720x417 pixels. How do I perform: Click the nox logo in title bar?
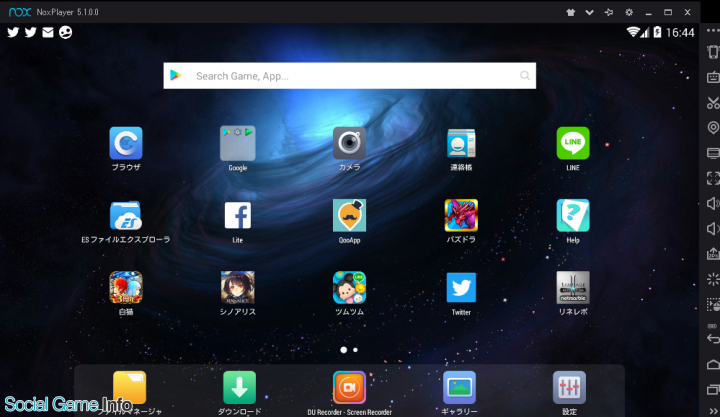tap(20, 12)
